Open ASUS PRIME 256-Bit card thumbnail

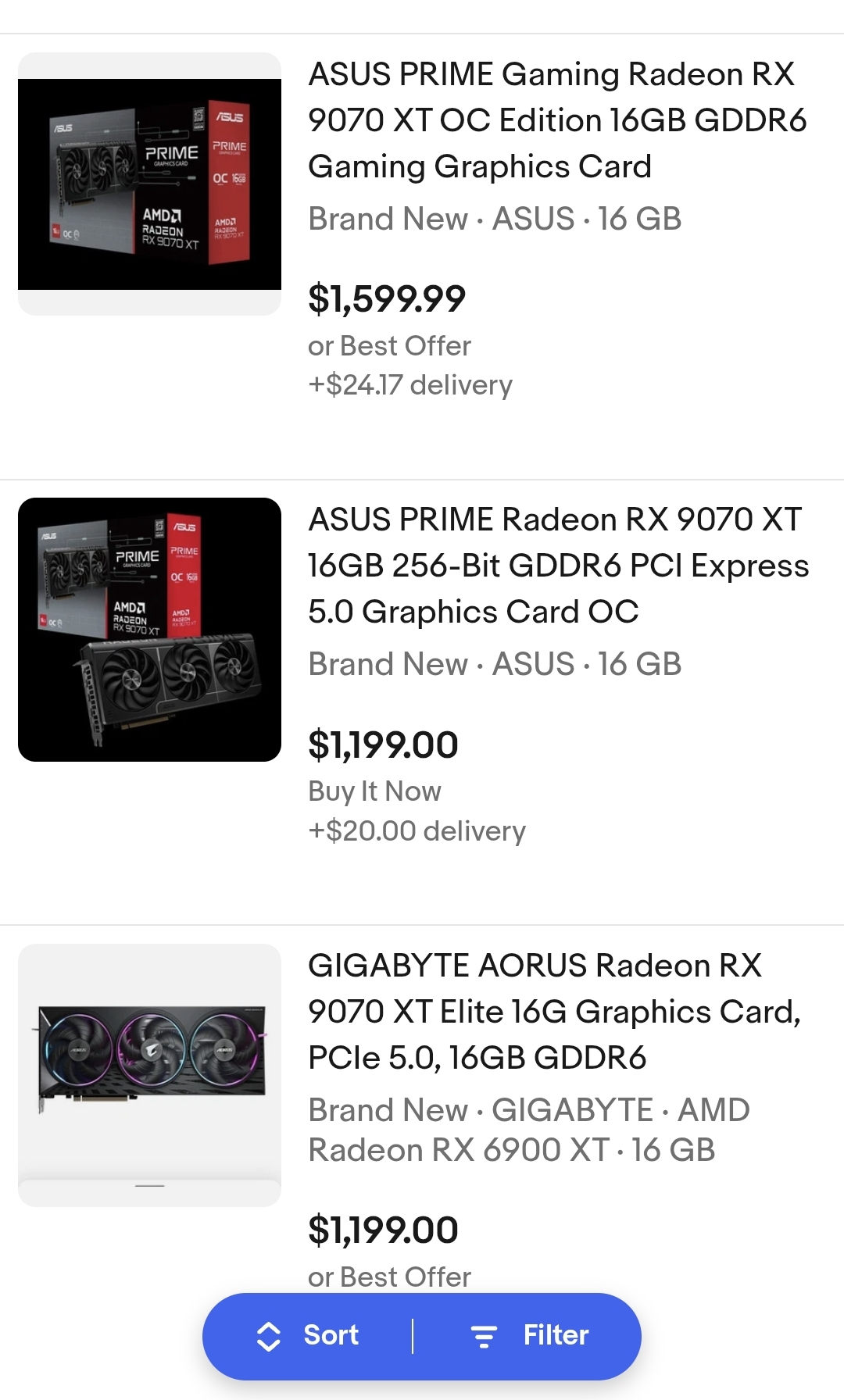(x=149, y=630)
